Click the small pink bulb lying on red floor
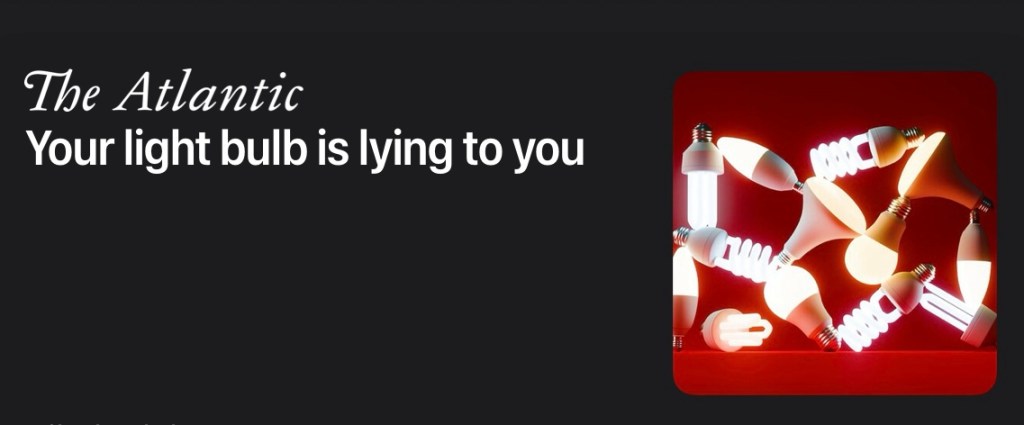This screenshot has width=1024, height=425. (x=737, y=330)
